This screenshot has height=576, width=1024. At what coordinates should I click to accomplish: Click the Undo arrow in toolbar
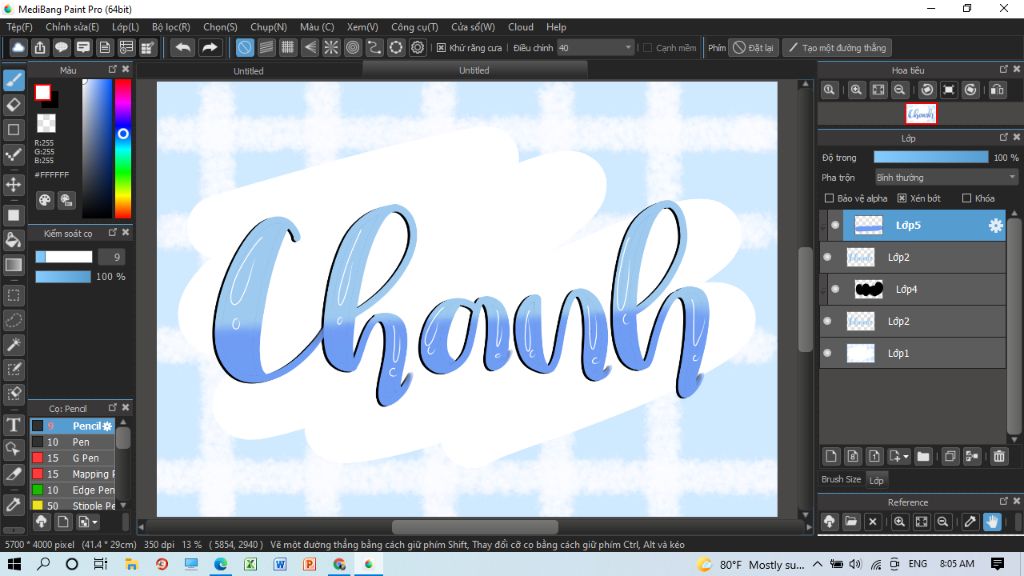click(184, 48)
